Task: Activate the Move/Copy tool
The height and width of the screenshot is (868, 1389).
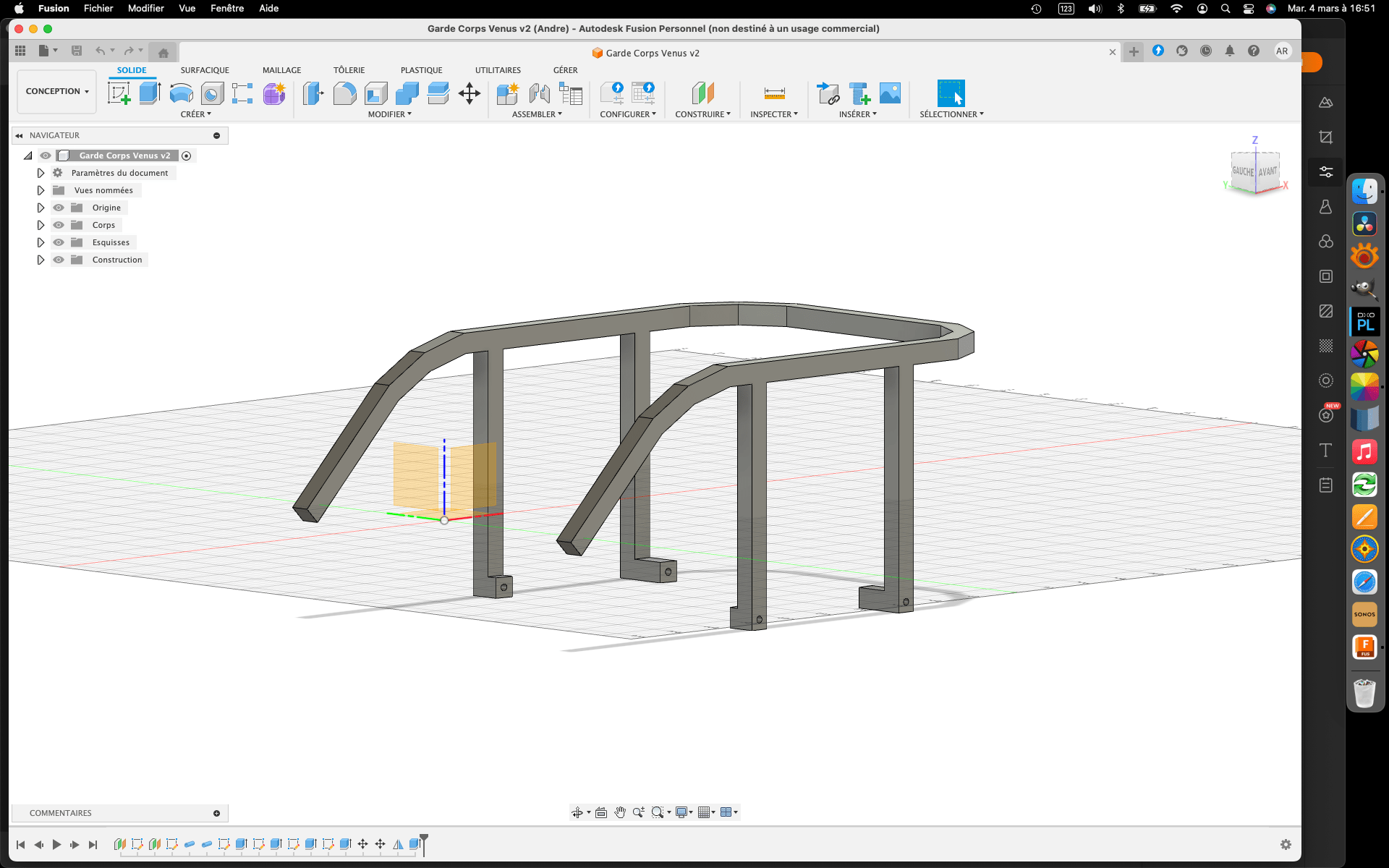Action: 470,93
